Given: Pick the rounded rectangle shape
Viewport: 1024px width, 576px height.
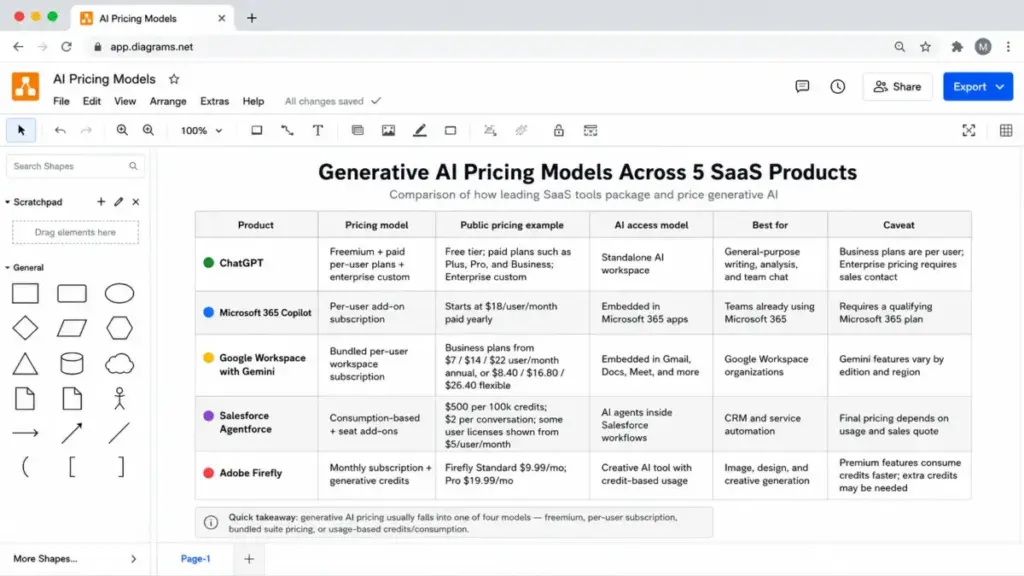Looking at the screenshot, I should [x=72, y=294].
